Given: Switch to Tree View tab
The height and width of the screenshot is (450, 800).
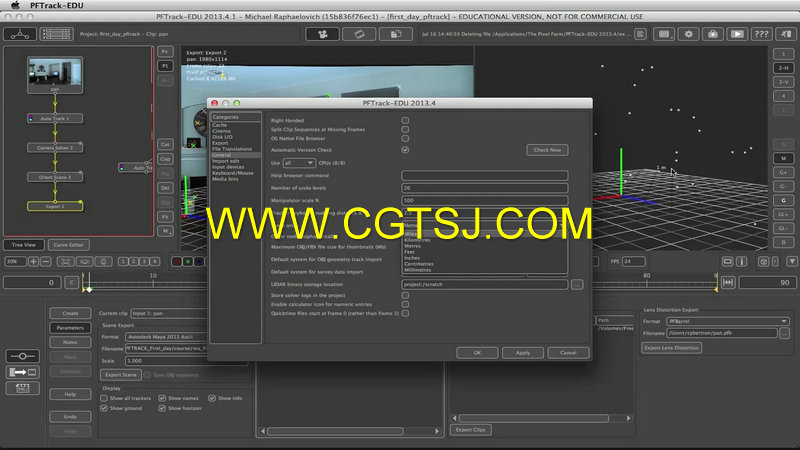Looking at the screenshot, I should [x=24, y=245].
